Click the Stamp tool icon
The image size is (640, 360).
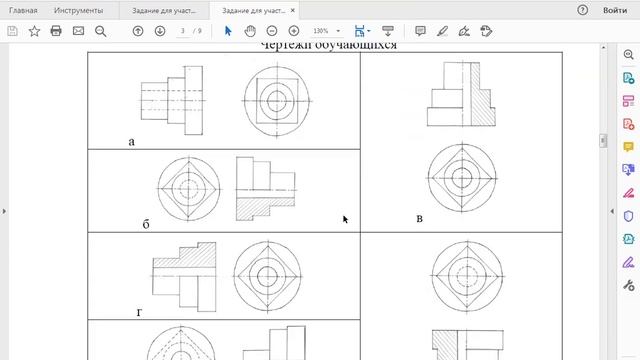[486, 31]
